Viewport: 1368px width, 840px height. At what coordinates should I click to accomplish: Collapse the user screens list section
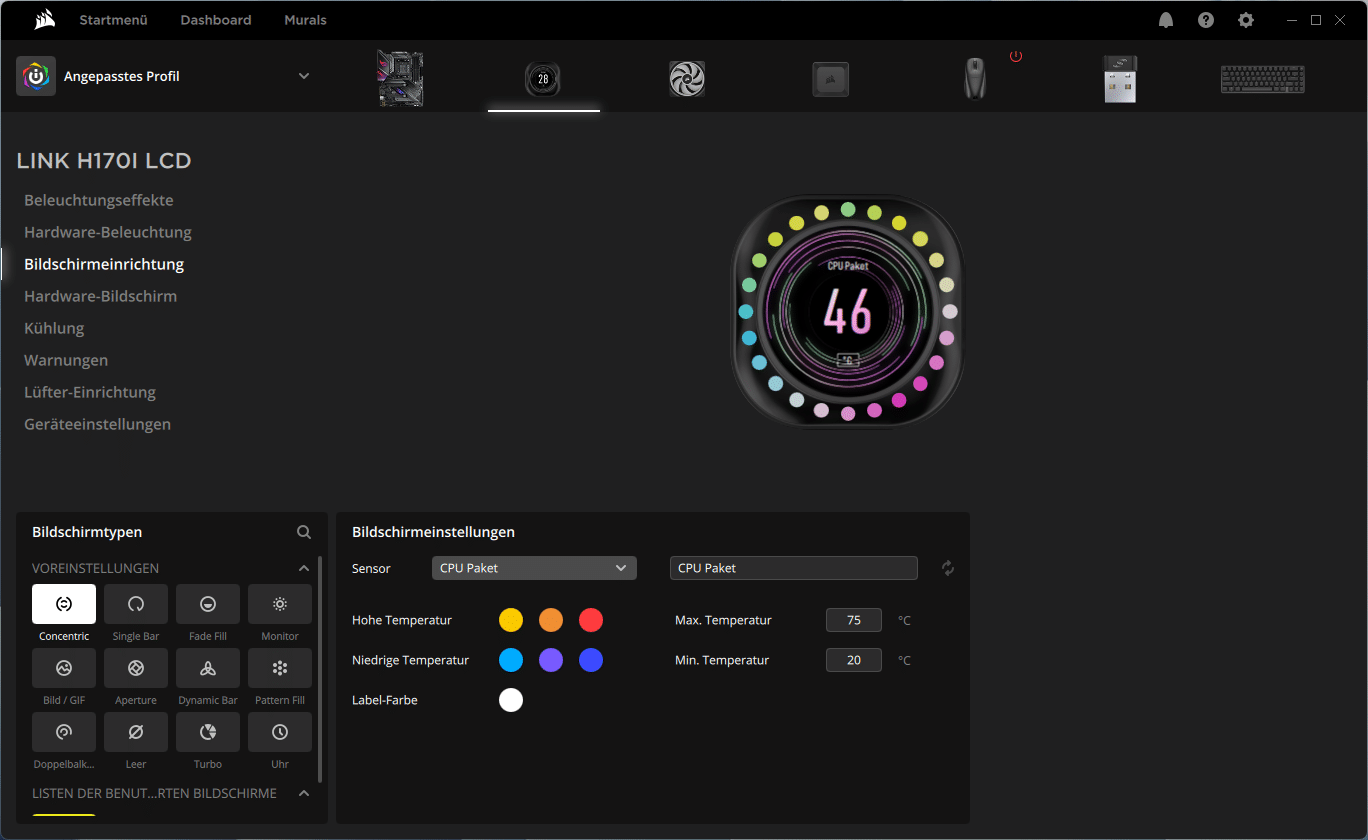pyautogui.click(x=304, y=793)
